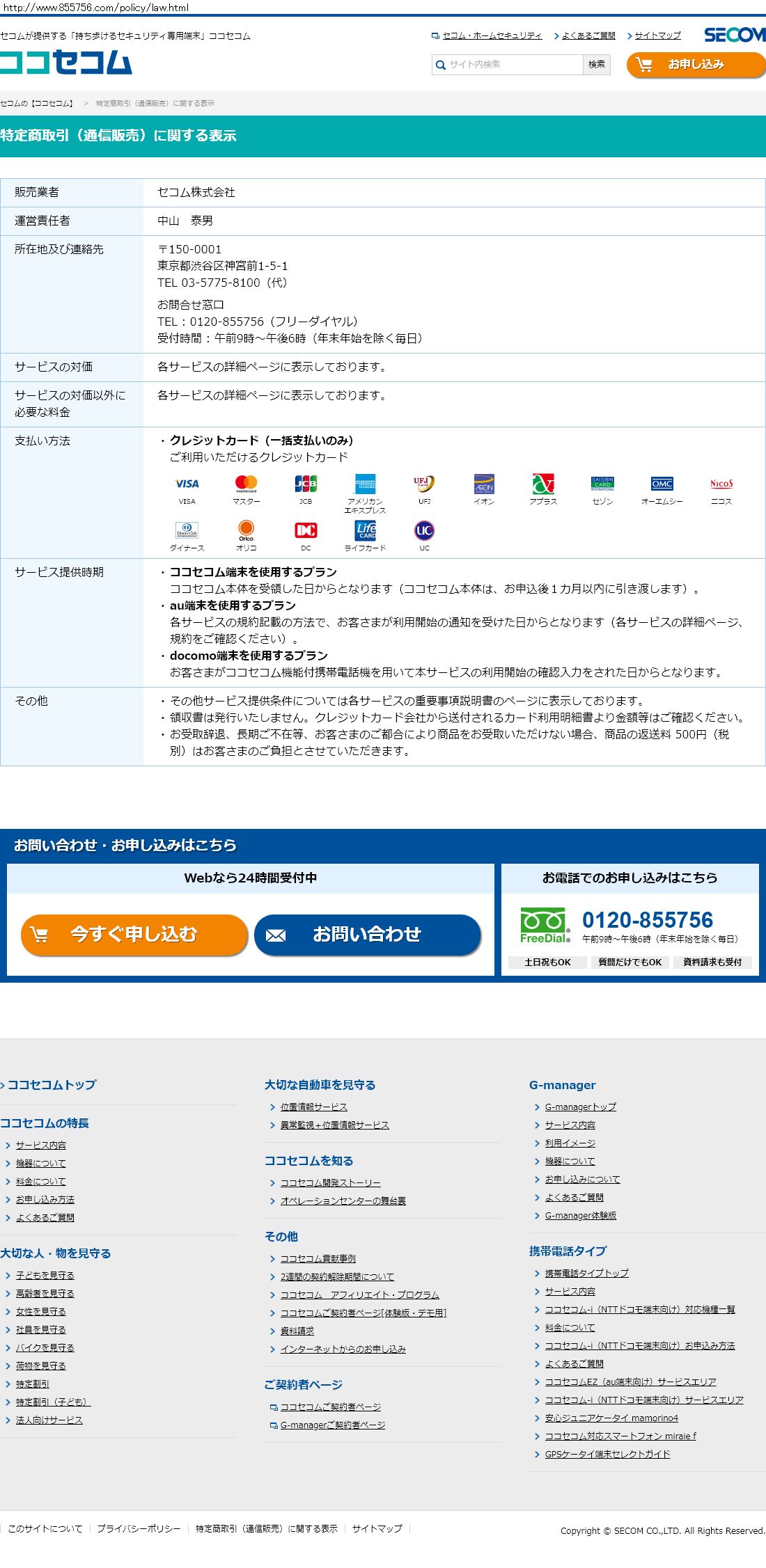This screenshot has height=1568, width=766.
Task: Open ココセコム対応スマートフォン miraie f link
Action: coord(620,1436)
